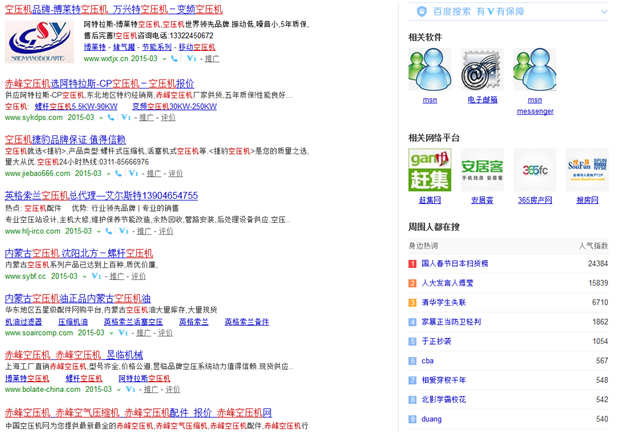Click the V1 badge beside www.bolaite-china.com
Viewport: 629px width, 434px height.
[x=130, y=389]
